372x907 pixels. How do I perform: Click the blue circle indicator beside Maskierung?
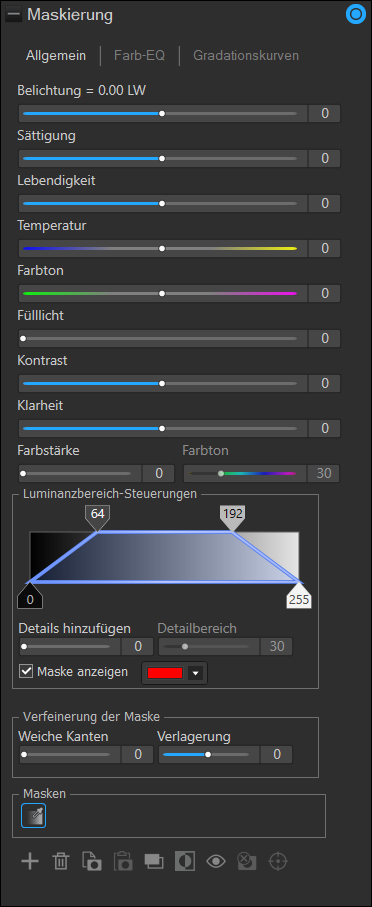(353, 15)
